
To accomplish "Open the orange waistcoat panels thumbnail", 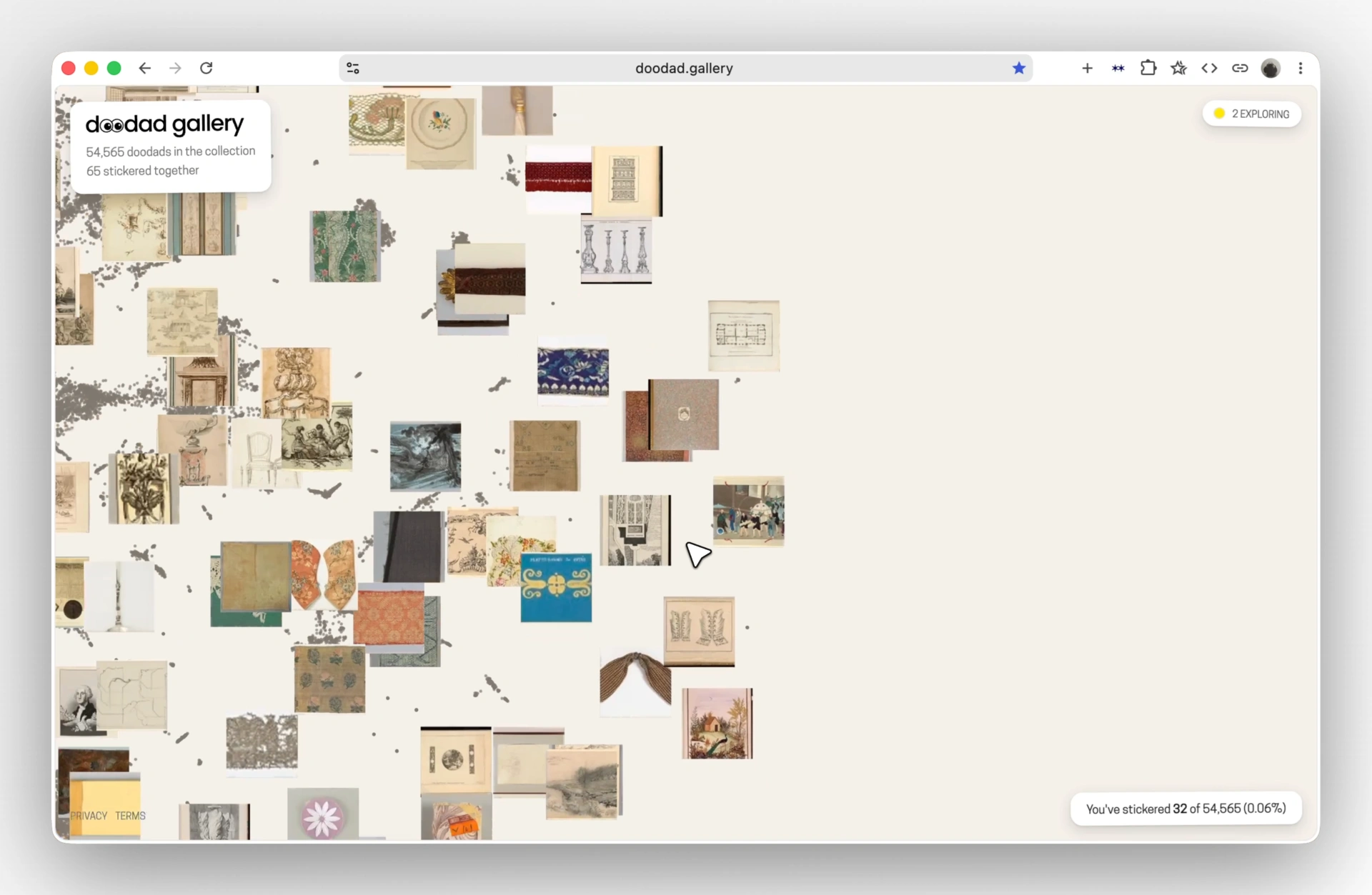I will point(324,574).
